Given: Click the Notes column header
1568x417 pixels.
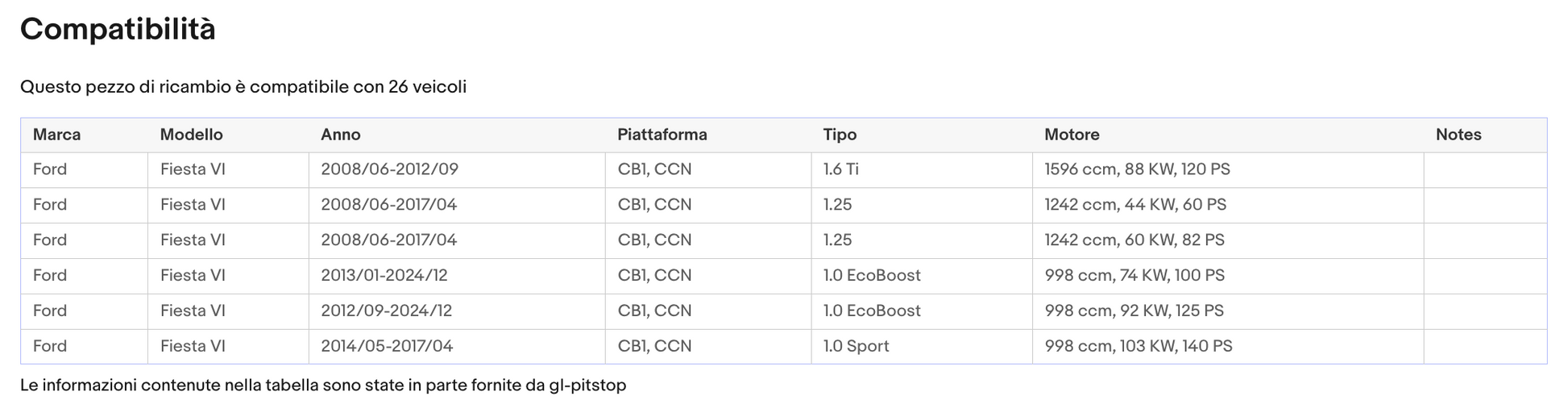Looking at the screenshot, I should 1485,135.
